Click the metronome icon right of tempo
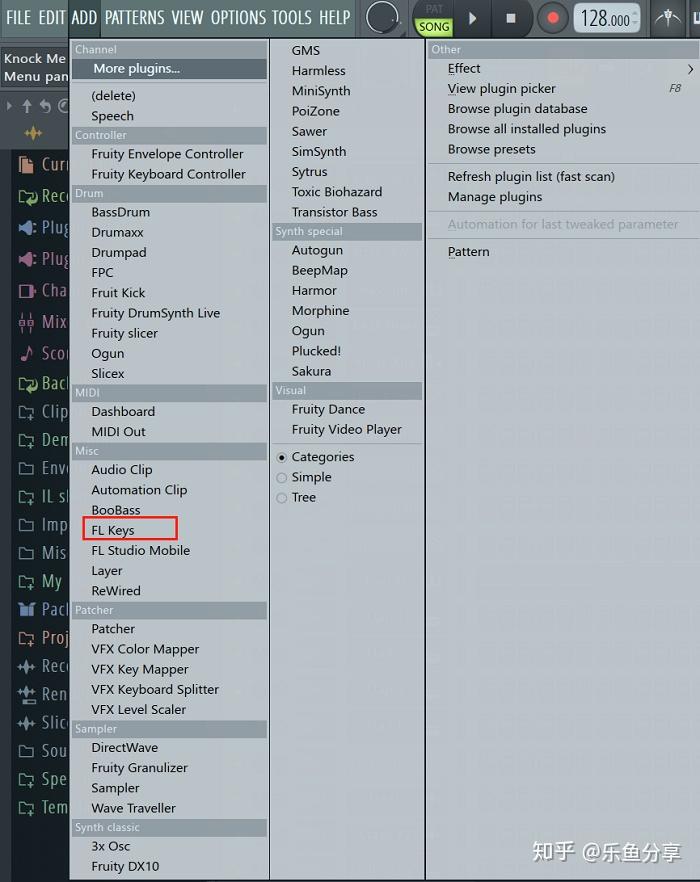The width and height of the screenshot is (700, 882). [668, 18]
